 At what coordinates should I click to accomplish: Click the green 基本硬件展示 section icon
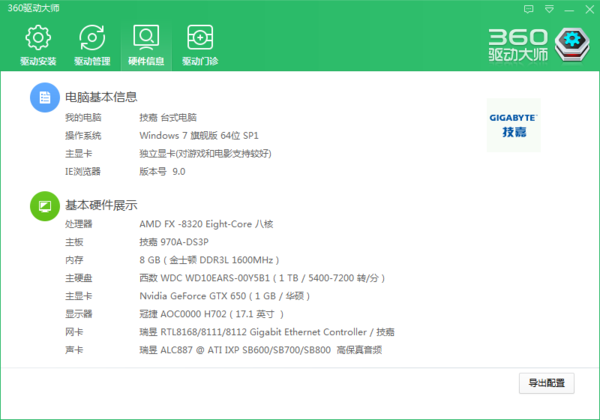point(43,205)
